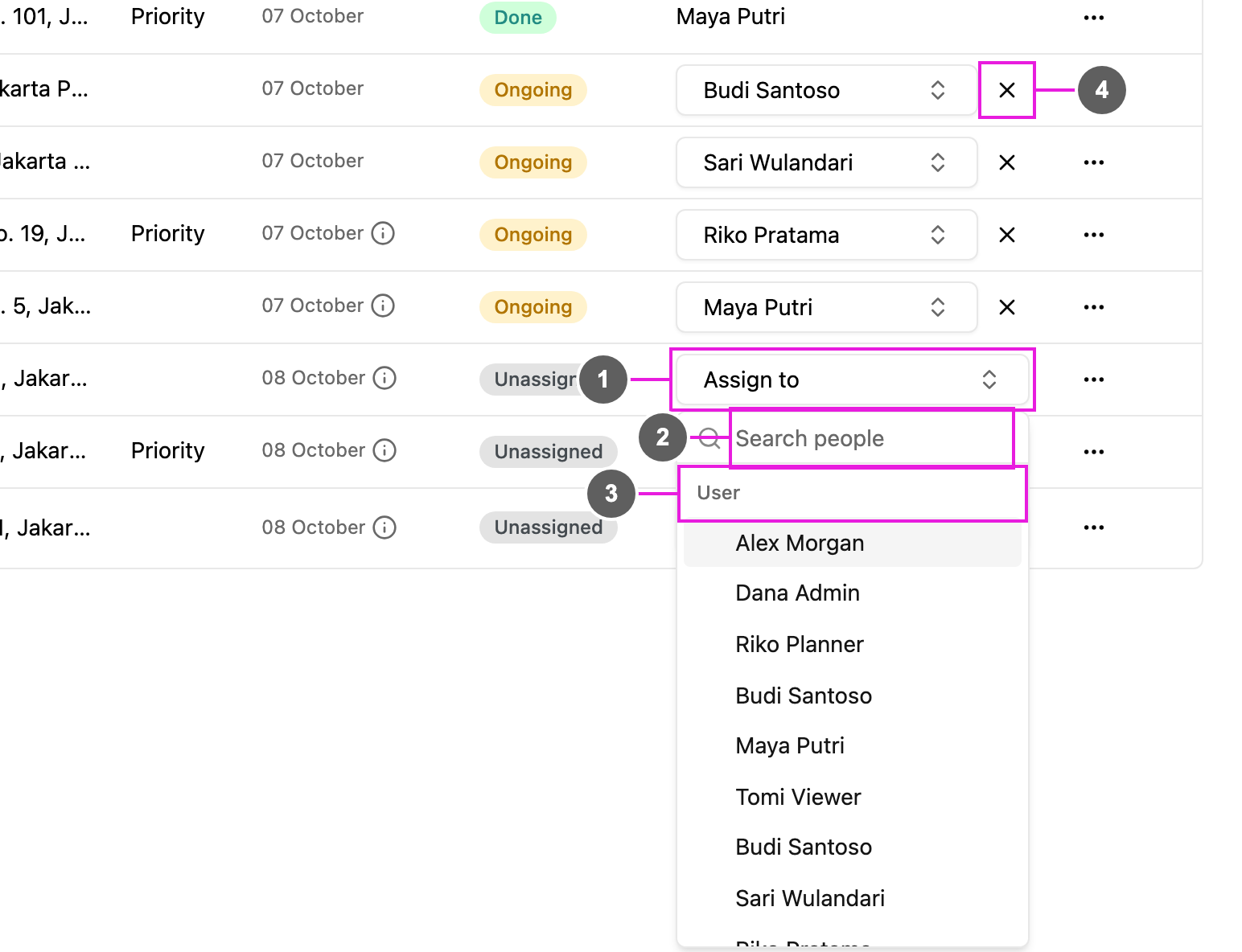The width and height of the screenshot is (1242, 952).
Task: Open more options in Ongoing Maya Putri row
Action: coord(1093,307)
